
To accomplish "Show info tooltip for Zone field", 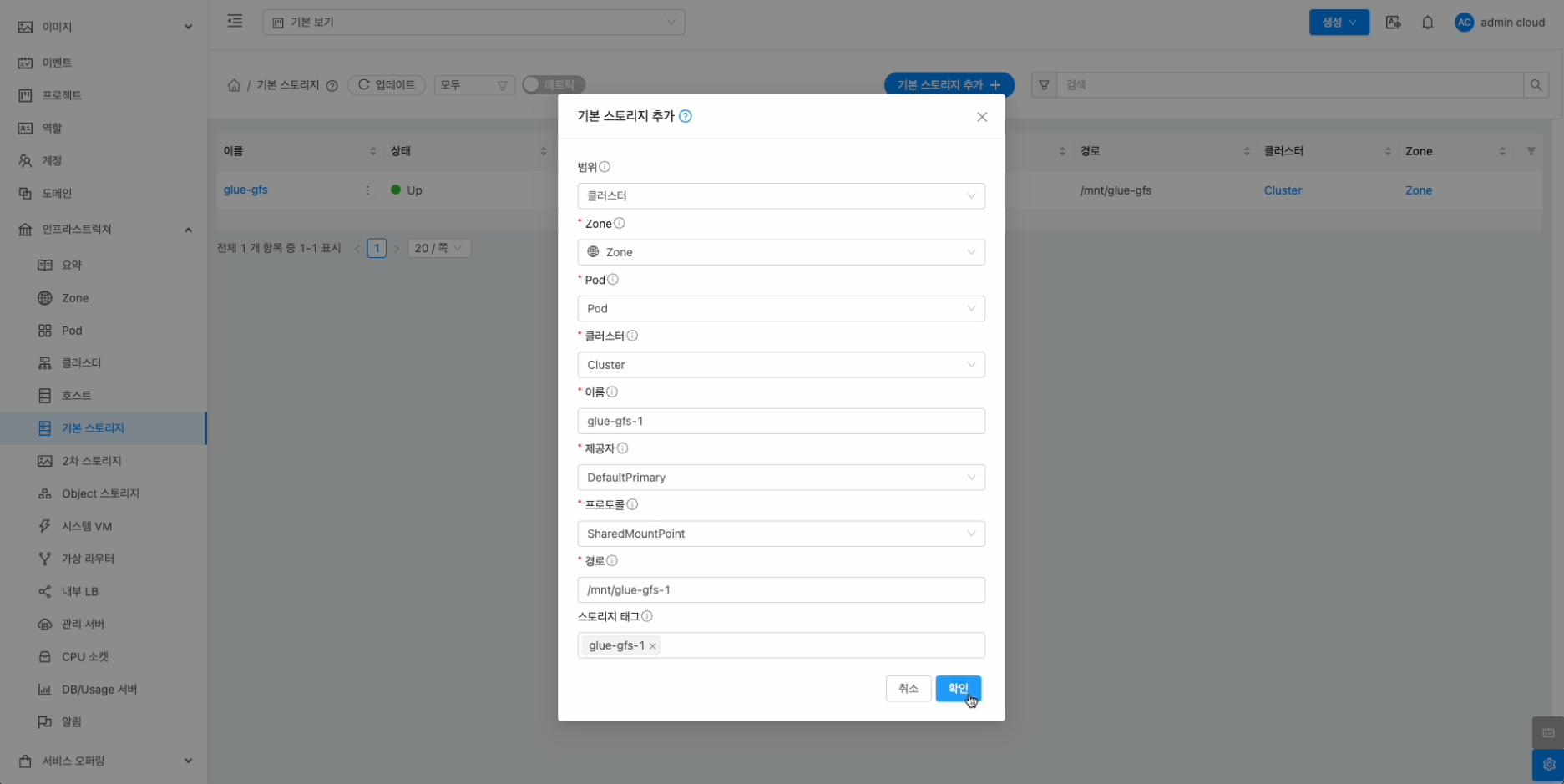I will pos(620,223).
